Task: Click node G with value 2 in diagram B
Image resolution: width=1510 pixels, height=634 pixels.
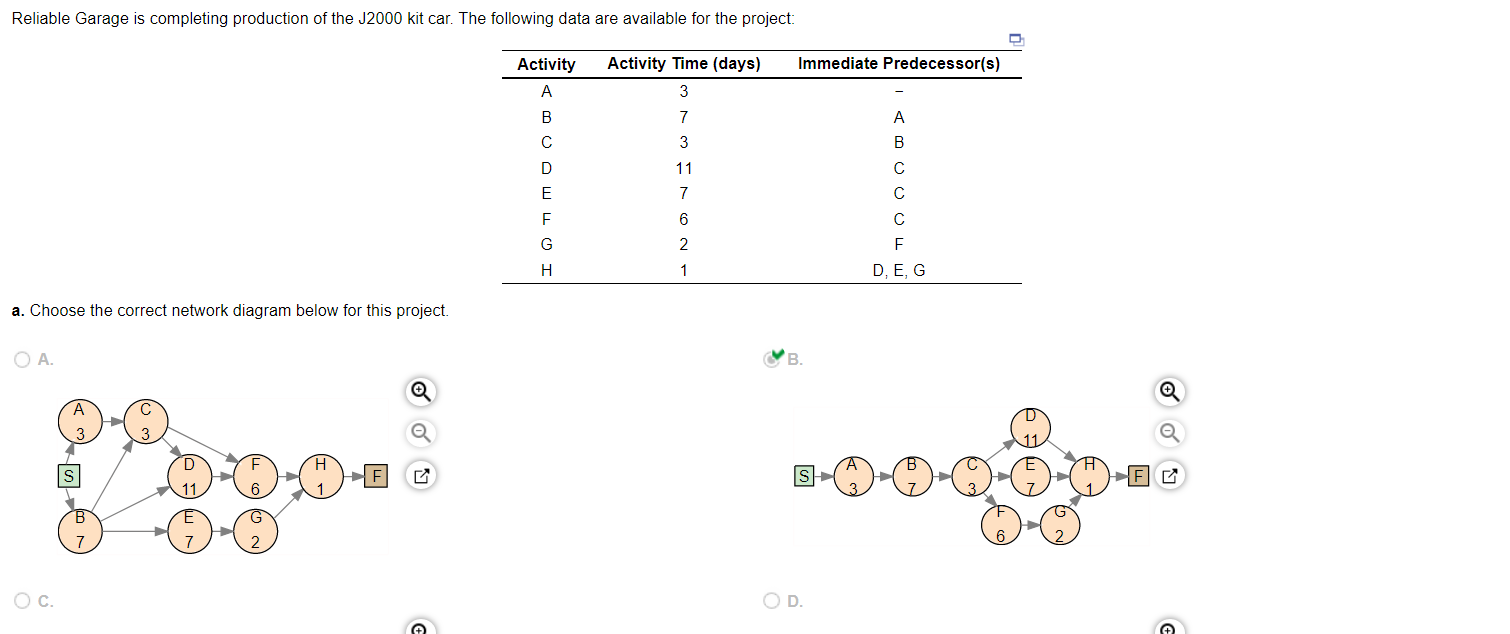Action: pos(1060,526)
